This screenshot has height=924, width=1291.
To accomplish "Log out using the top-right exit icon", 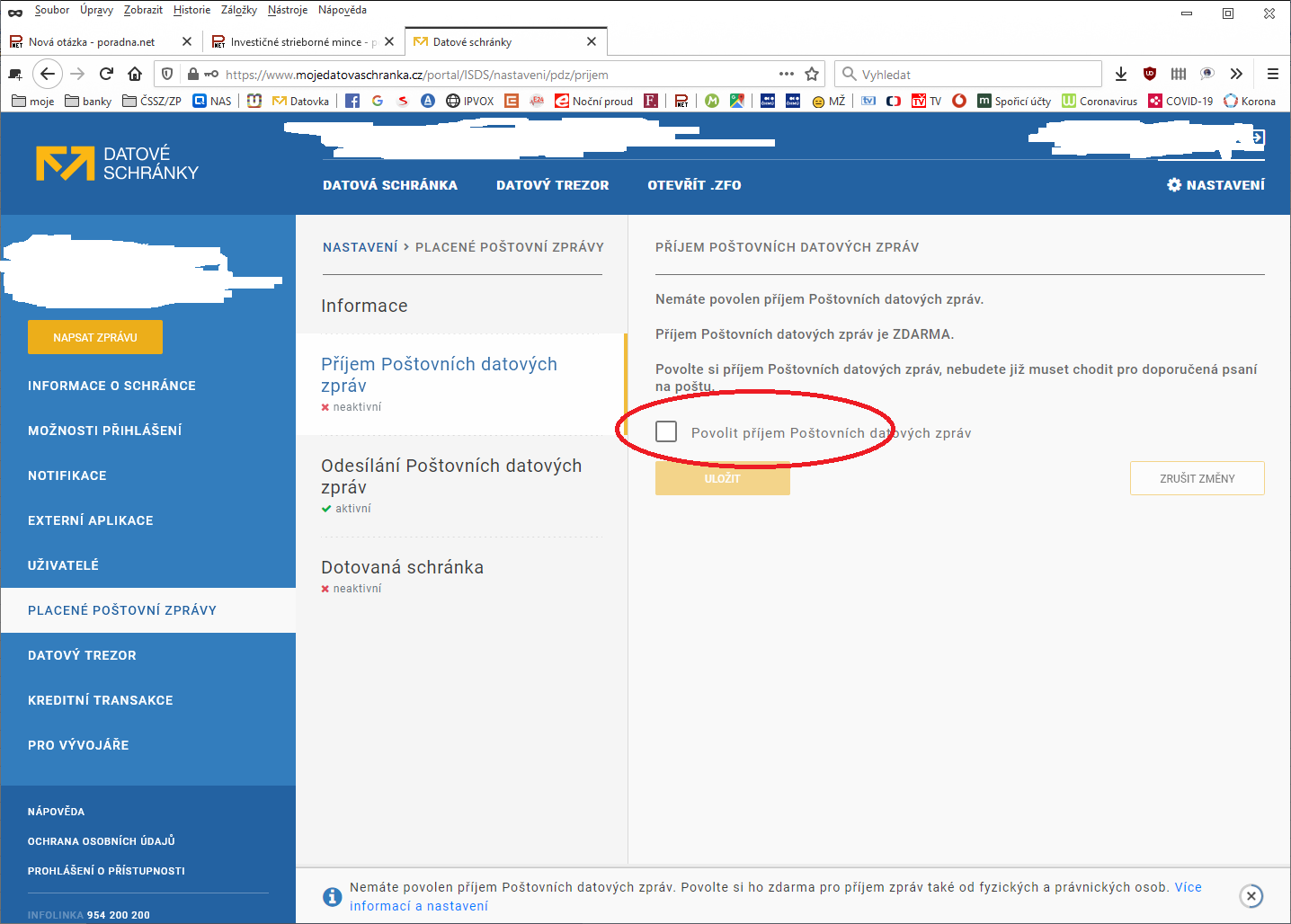I will coord(1257,138).
